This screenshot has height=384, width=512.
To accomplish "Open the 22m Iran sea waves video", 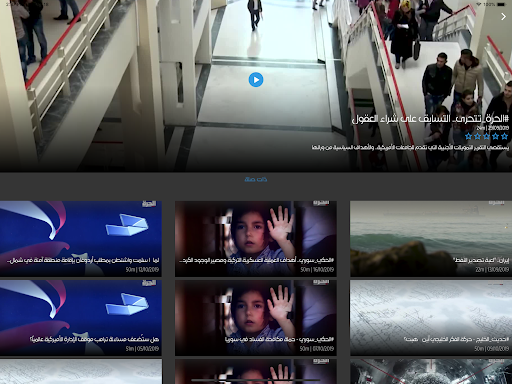I will [431, 239].
